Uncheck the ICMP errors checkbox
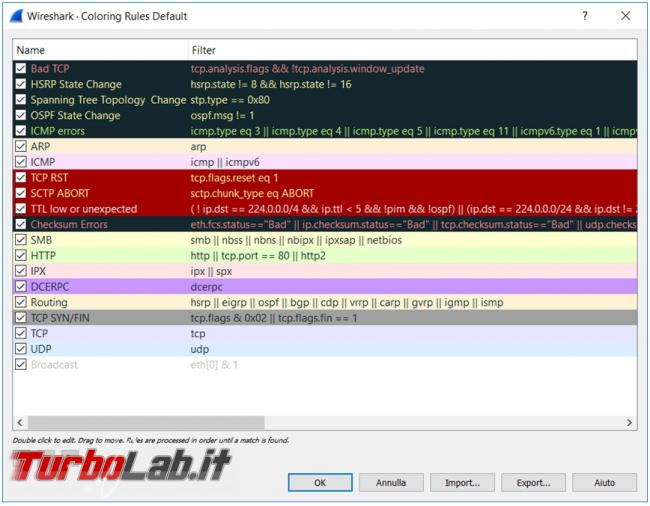Image resolution: width=650 pixels, height=506 pixels. coord(21,131)
